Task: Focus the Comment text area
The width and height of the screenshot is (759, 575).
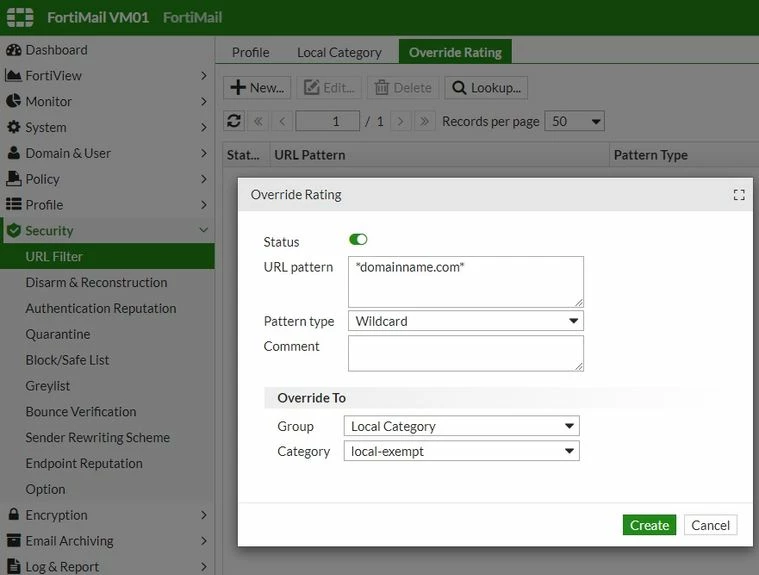Action: 466,353
